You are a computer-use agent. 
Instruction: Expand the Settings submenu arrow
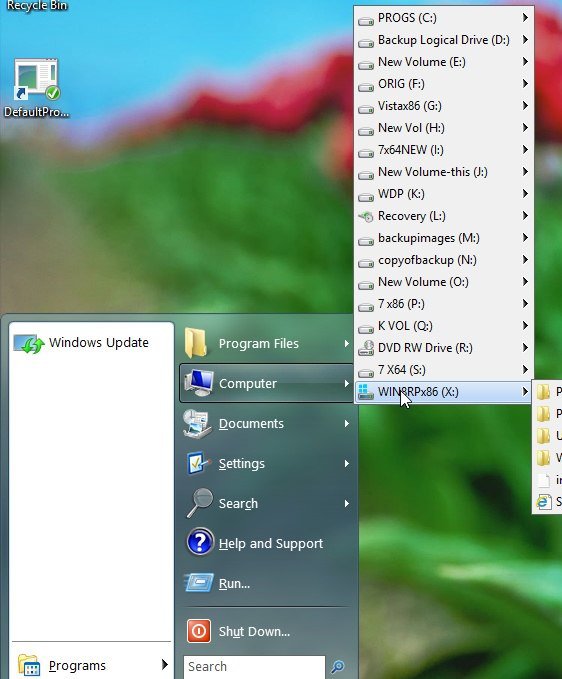tap(346, 463)
